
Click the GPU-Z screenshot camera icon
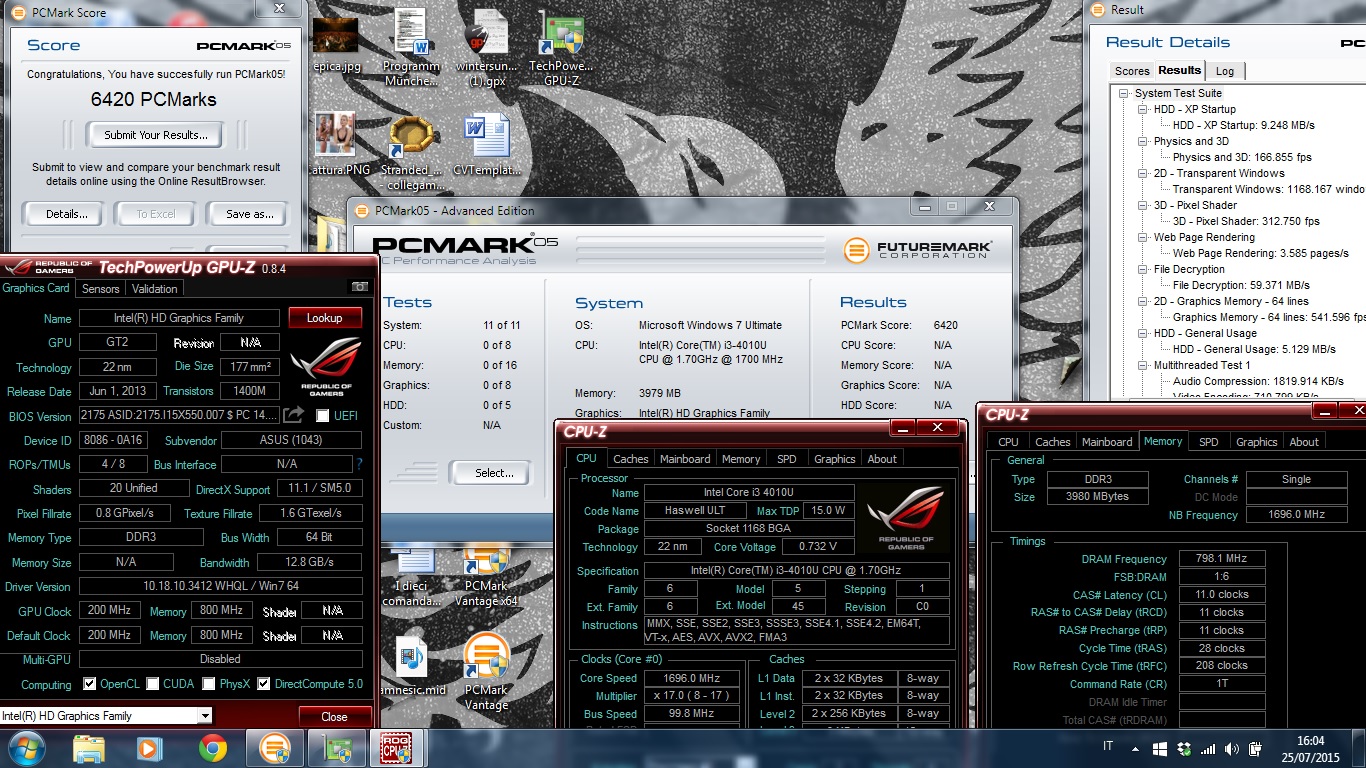coord(359,288)
